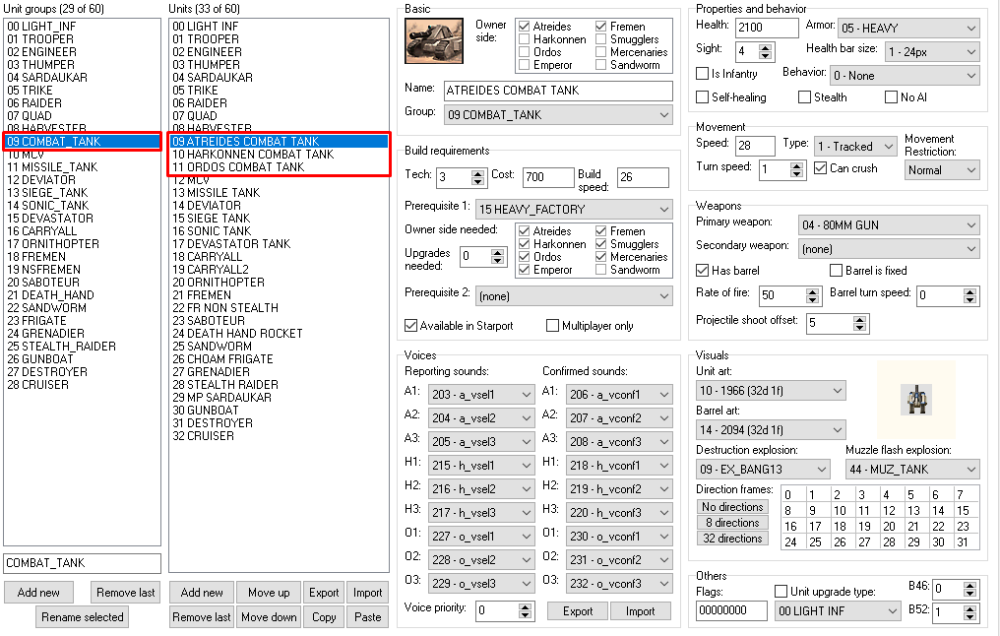Open the Behavior dropdown in Properties
Image resolution: width=1000 pixels, height=636 pixels.
904,75
